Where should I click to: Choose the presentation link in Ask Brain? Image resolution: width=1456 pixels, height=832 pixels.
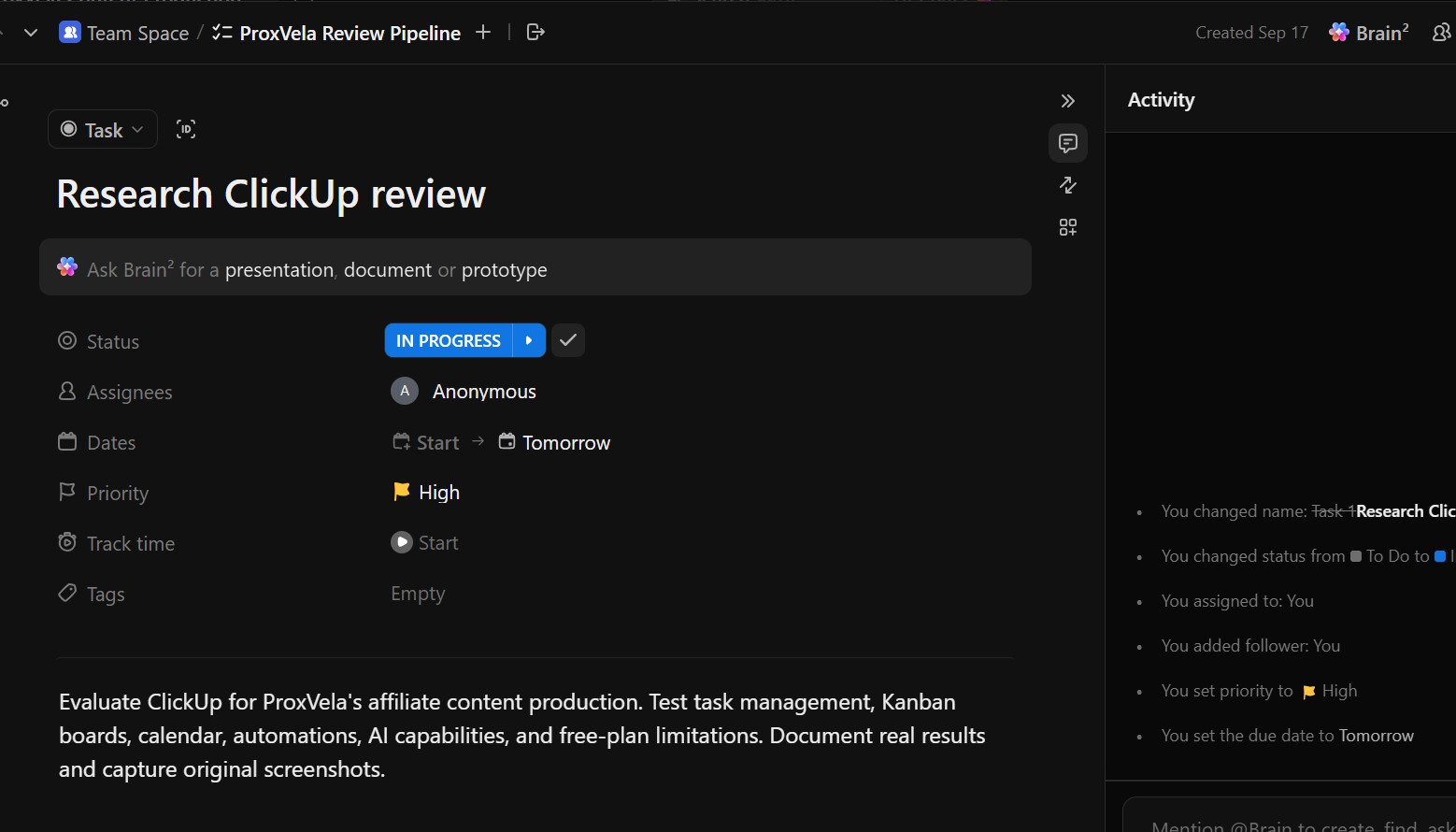[279, 270]
